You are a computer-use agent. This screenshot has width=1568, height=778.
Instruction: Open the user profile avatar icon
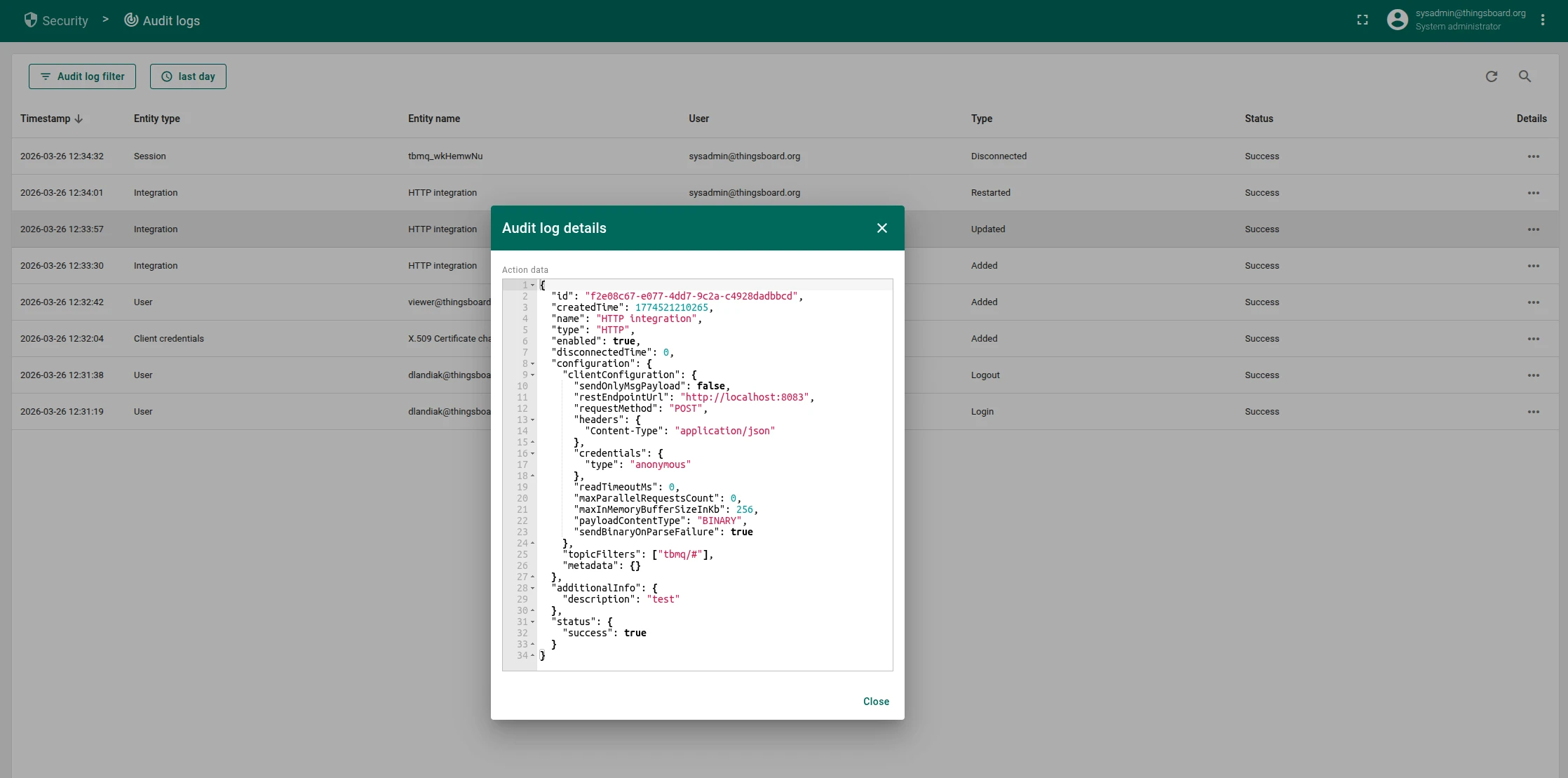pos(1397,20)
